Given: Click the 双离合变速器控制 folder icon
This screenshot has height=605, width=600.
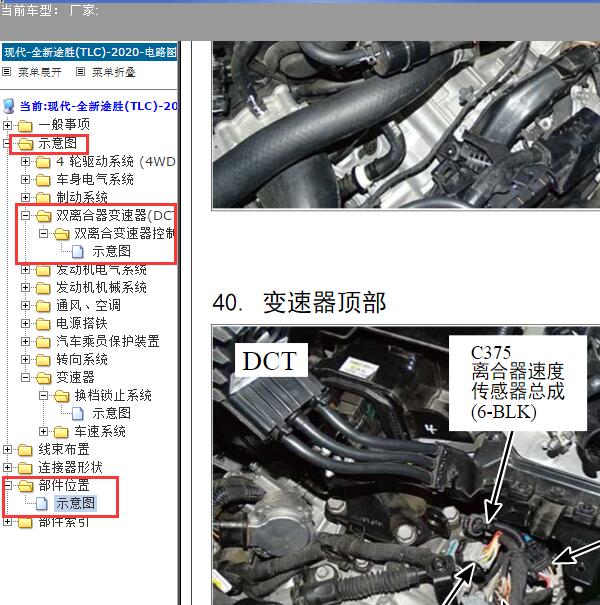Looking at the screenshot, I should point(61,234).
